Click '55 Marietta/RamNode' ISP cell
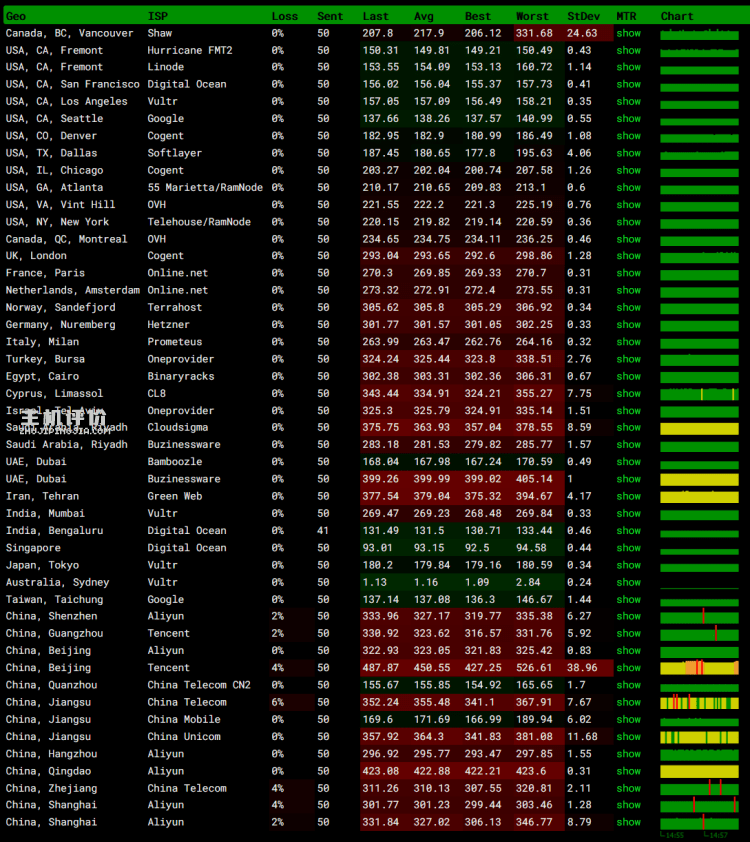 click(205, 187)
